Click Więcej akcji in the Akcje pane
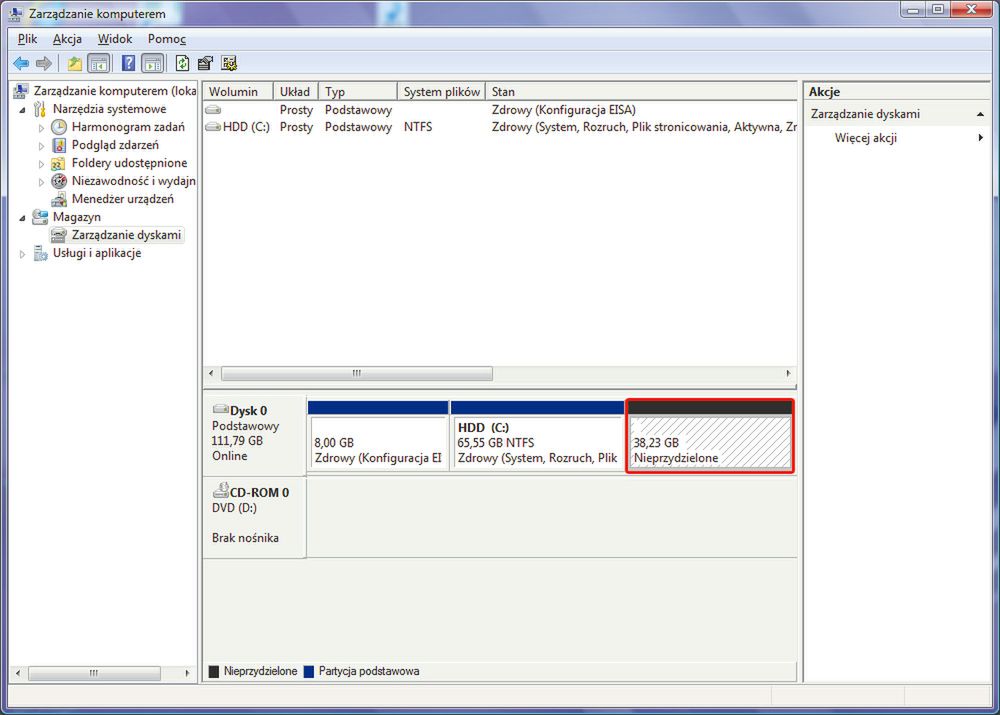Viewport: 1000px width, 715px height. coord(865,138)
